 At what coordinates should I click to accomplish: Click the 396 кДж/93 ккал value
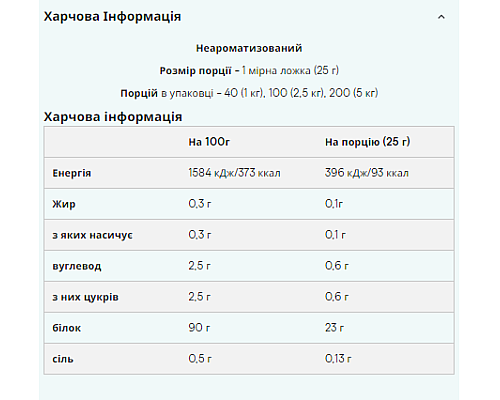click(367, 173)
